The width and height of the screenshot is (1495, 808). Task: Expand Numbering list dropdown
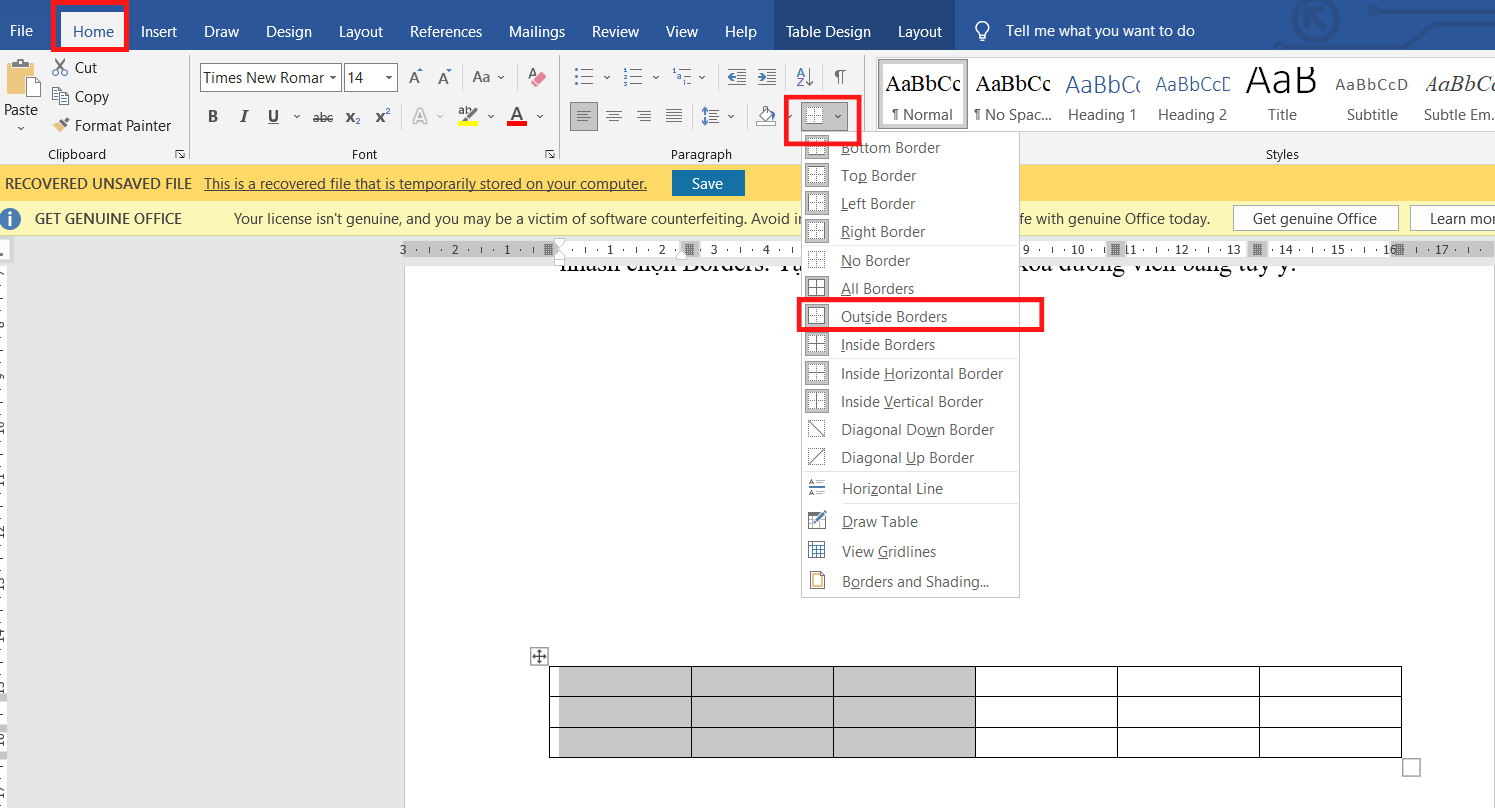pos(655,77)
